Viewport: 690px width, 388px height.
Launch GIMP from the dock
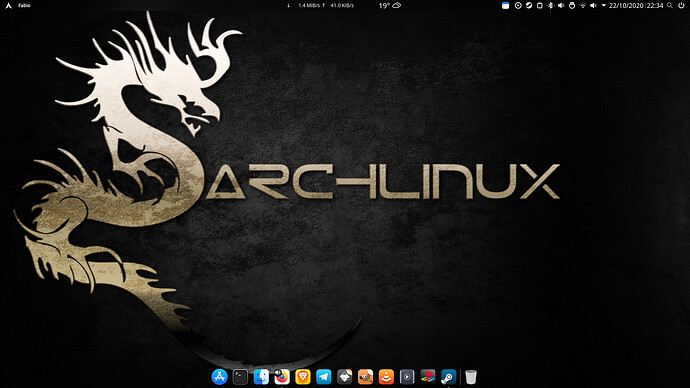(x=365, y=377)
